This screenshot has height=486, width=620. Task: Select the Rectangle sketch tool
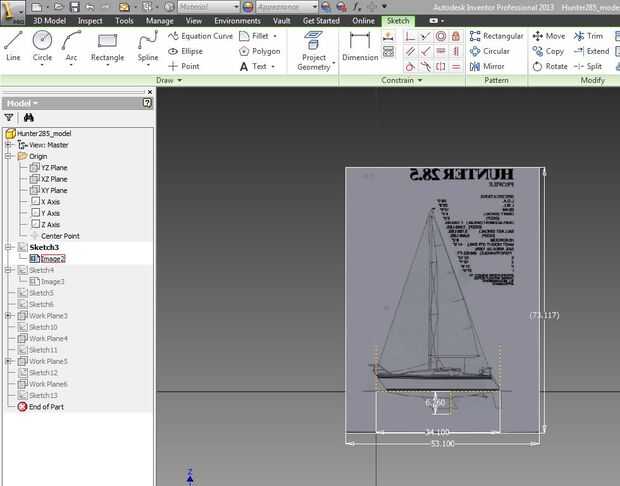click(107, 46)
